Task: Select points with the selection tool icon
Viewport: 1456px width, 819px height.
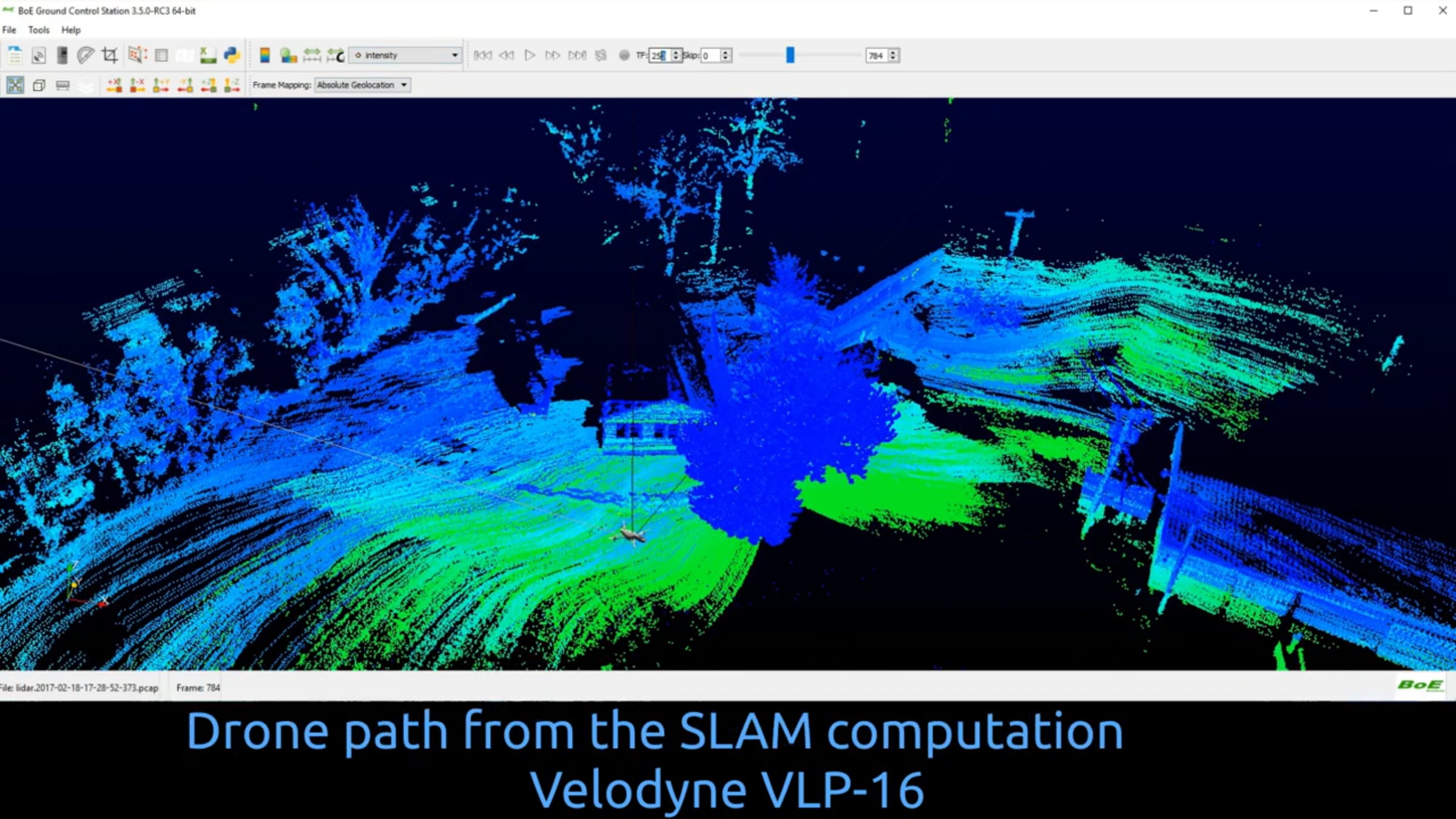Action: (137, 55)
